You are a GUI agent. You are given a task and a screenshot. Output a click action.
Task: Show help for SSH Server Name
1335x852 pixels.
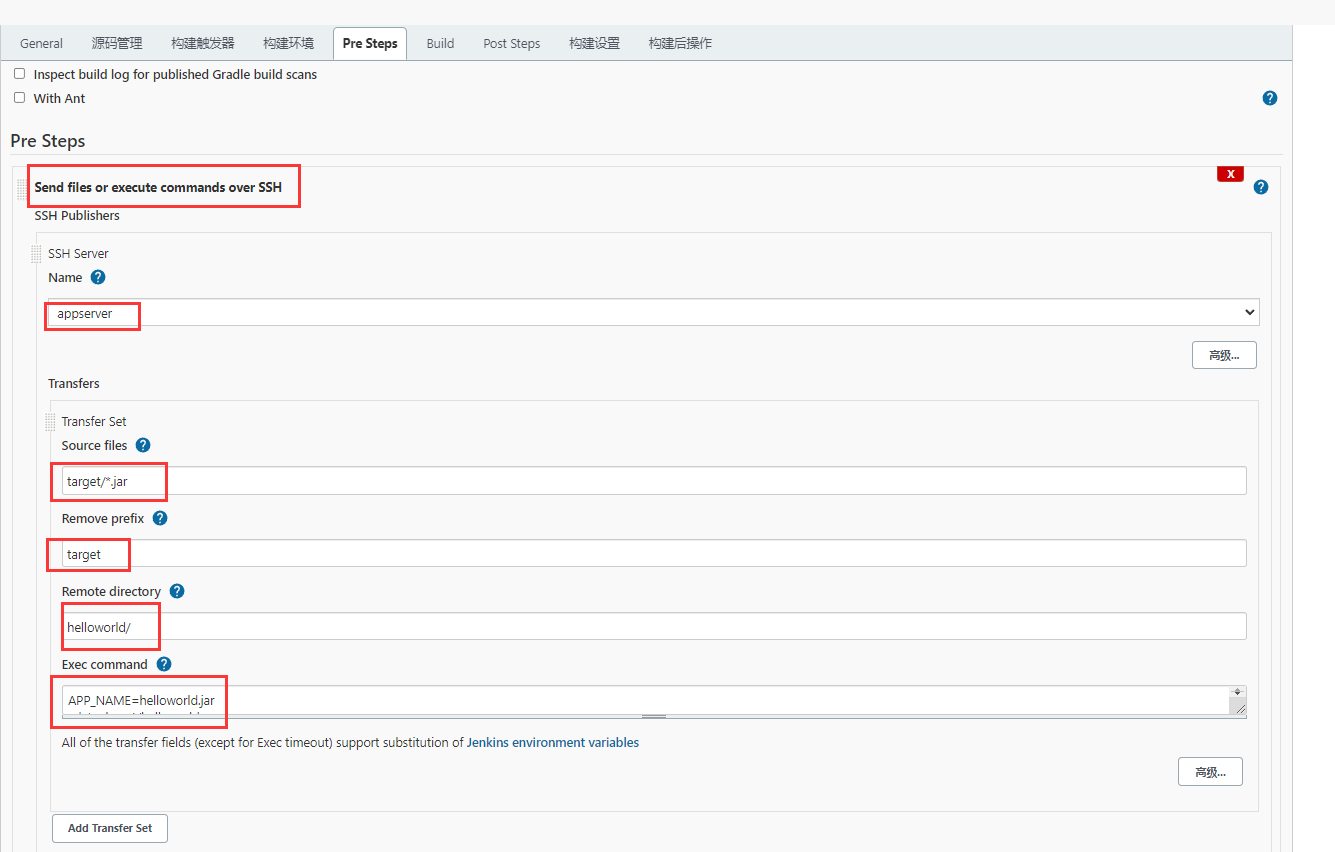[x=98, y=277]
